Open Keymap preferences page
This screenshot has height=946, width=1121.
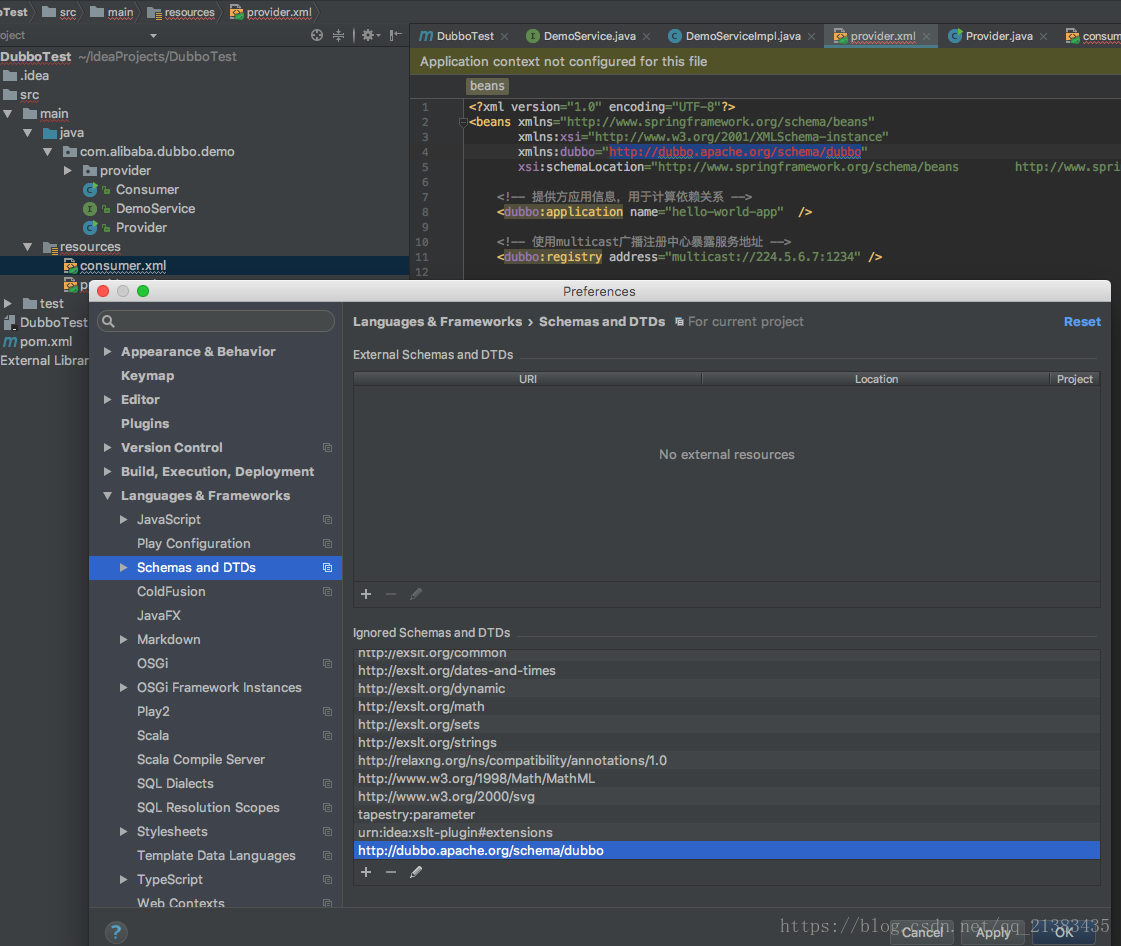click(x=147, y=375)
